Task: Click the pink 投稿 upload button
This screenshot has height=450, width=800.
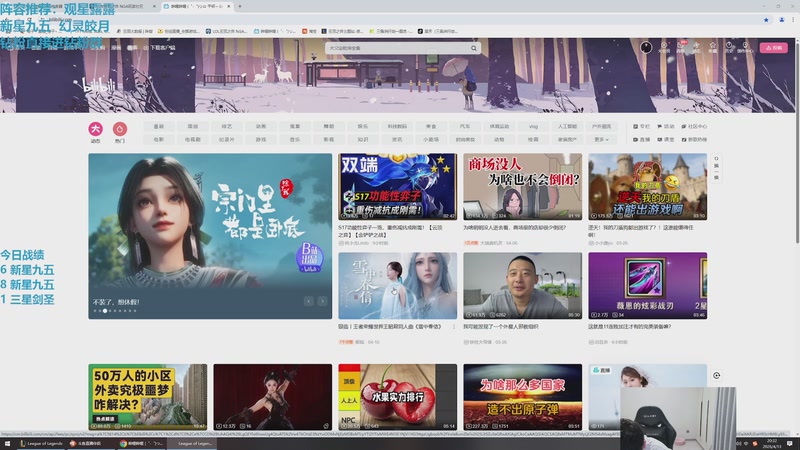Action: coord(773,47)
